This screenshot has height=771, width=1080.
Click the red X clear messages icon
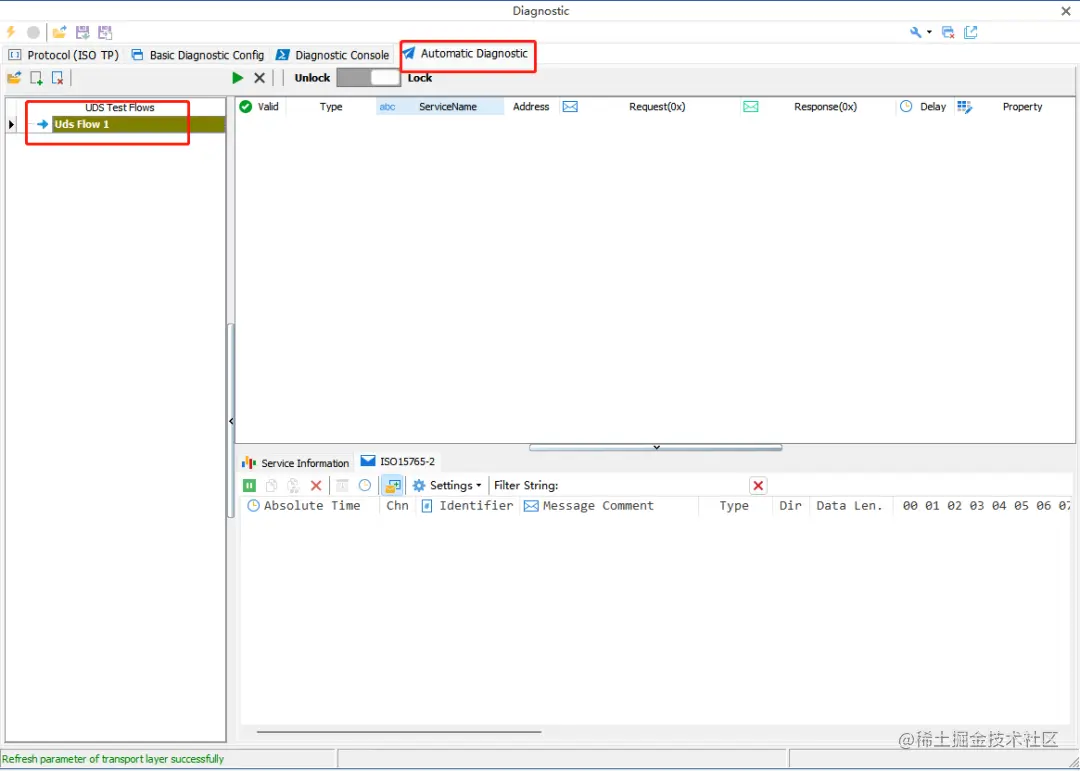tap(316, 486)
